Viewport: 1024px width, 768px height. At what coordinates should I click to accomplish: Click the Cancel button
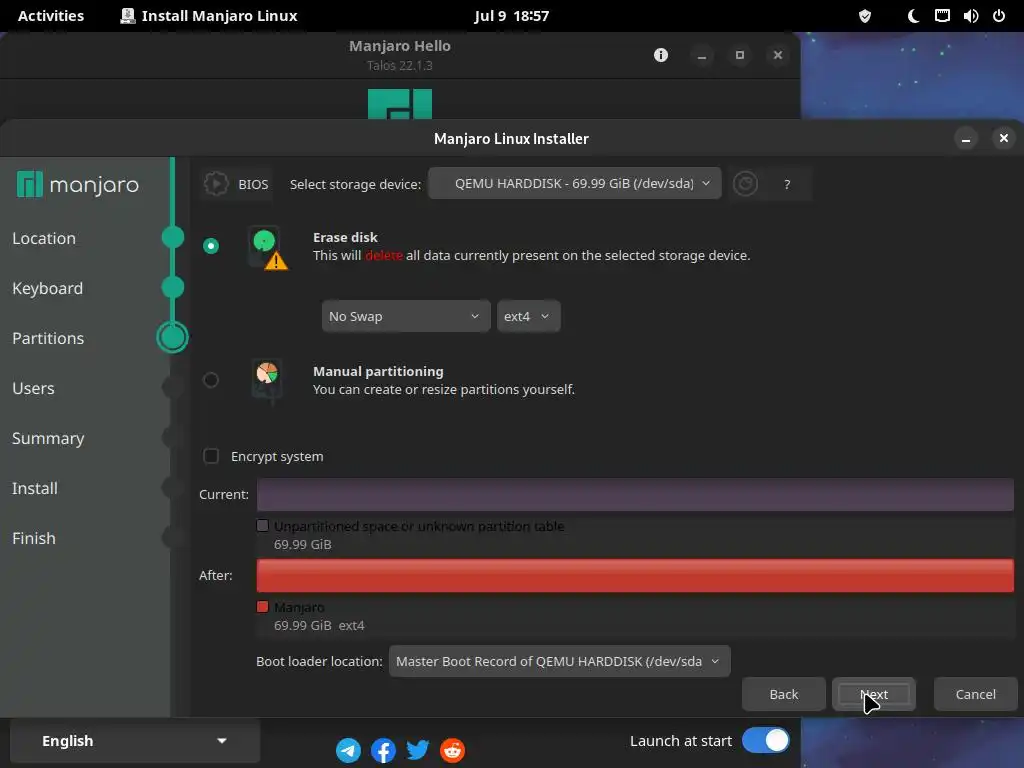976,694
